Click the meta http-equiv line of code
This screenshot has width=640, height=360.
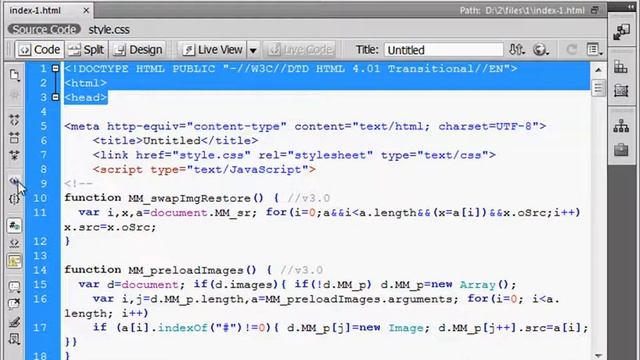305,126
